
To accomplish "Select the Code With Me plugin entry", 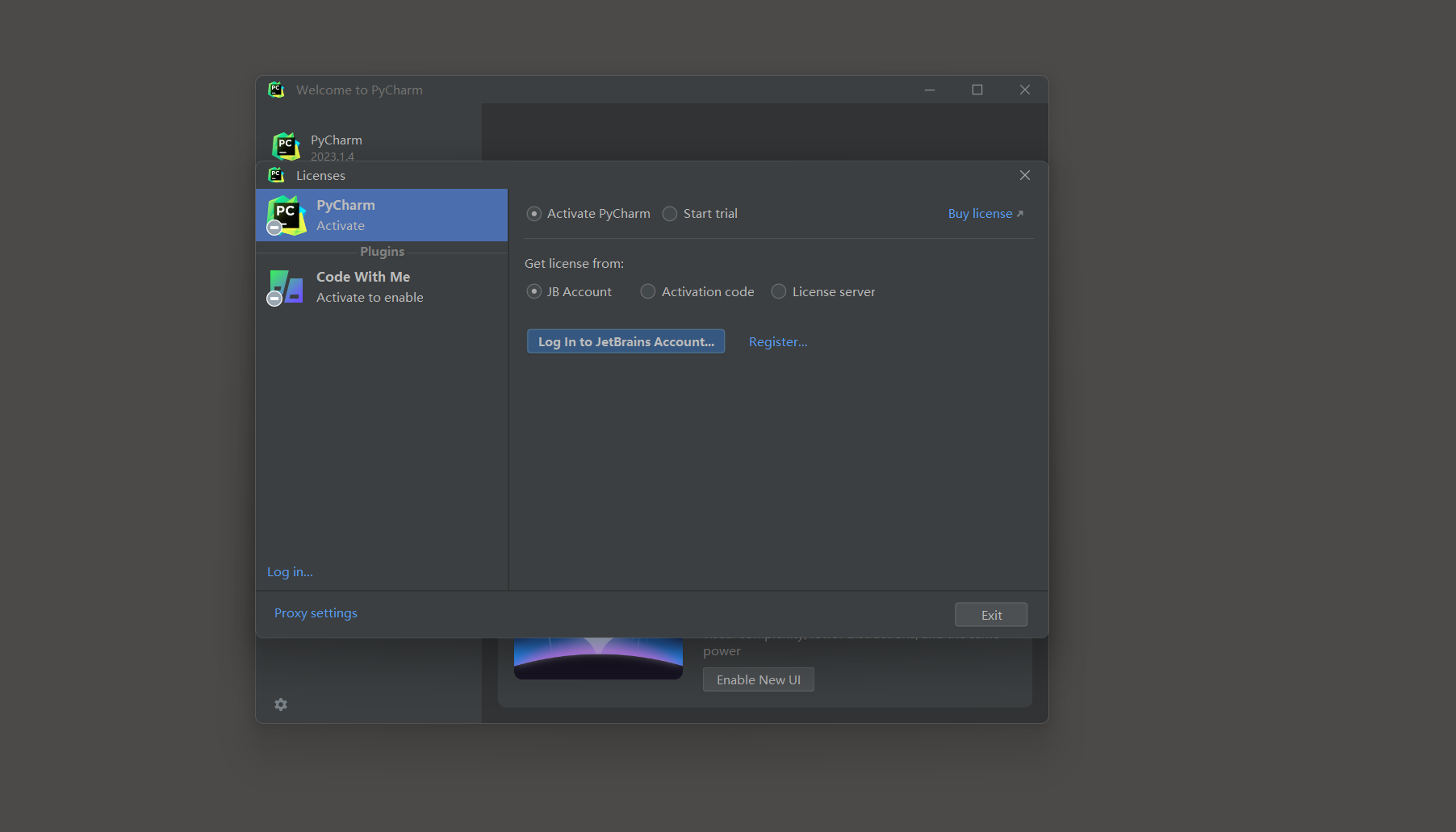I will pos(382,287).
